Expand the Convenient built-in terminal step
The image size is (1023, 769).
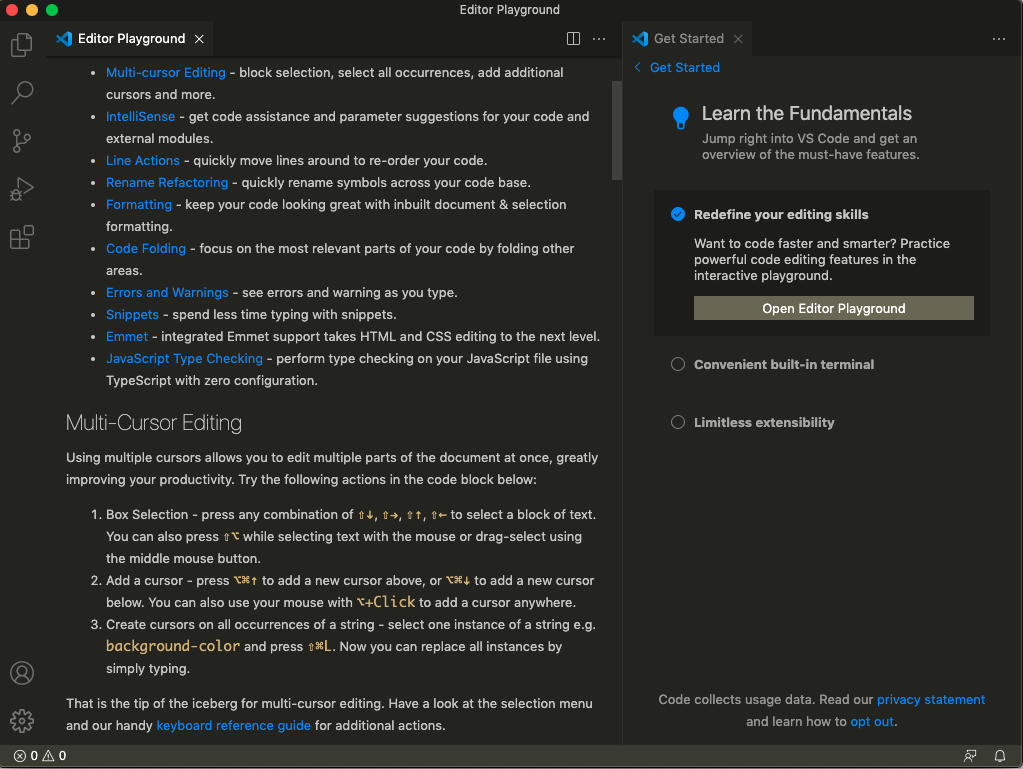(x=784, y=365)
